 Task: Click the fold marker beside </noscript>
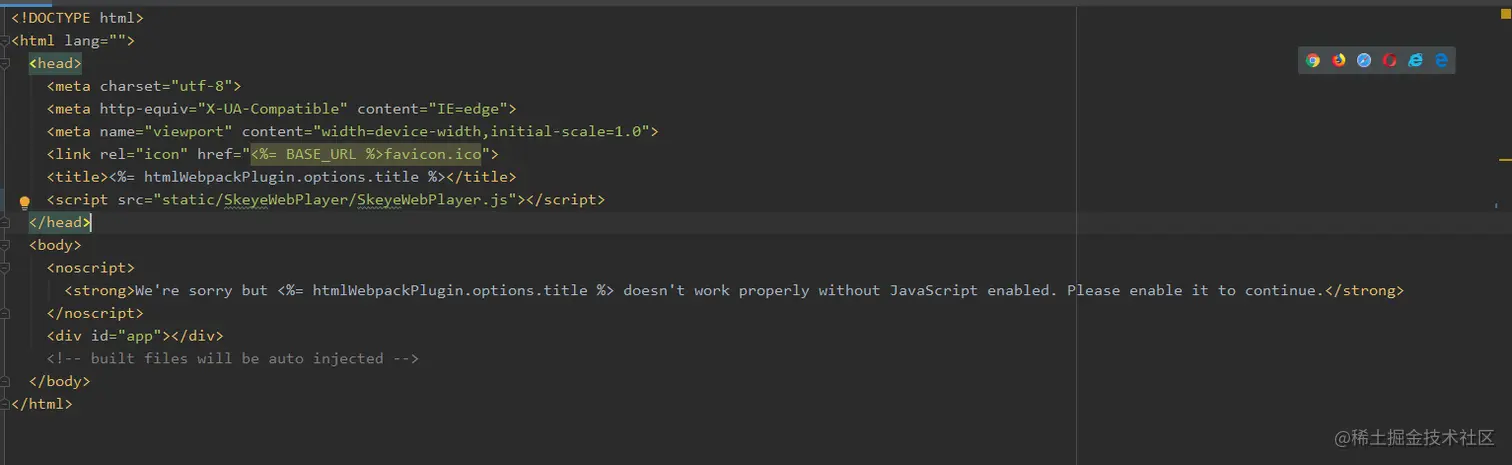click(5, 313)
